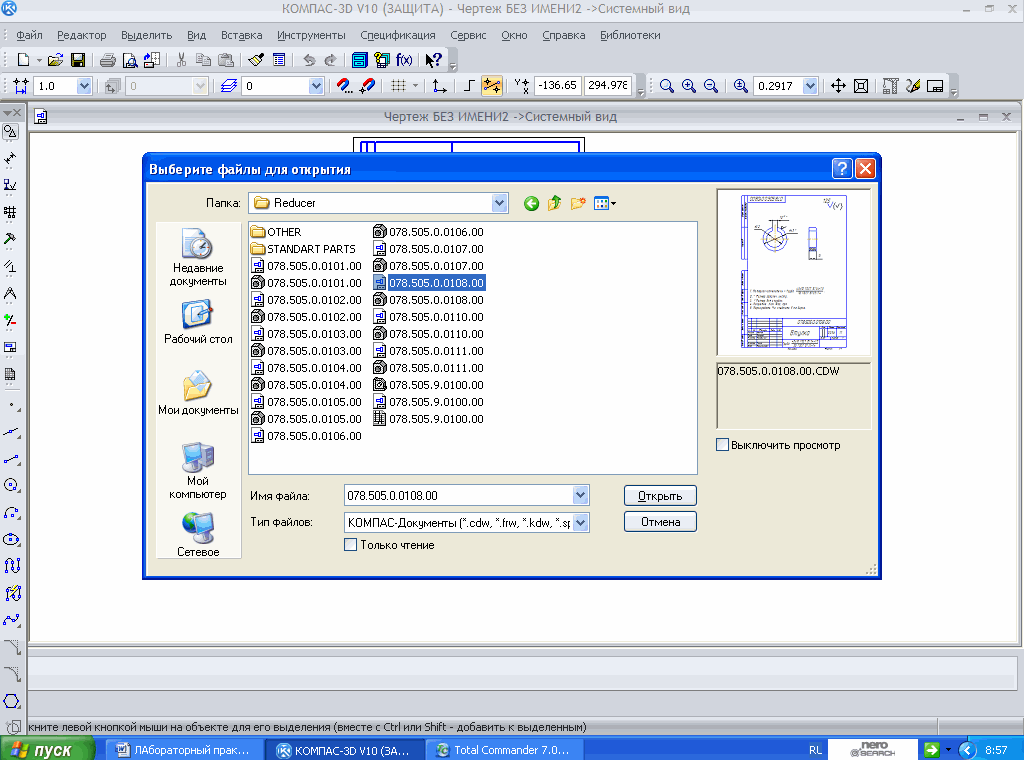Click the Pan move arrows icon
Image resolution: width=1024 pixels, height=760 pixels.
point(838,86)
